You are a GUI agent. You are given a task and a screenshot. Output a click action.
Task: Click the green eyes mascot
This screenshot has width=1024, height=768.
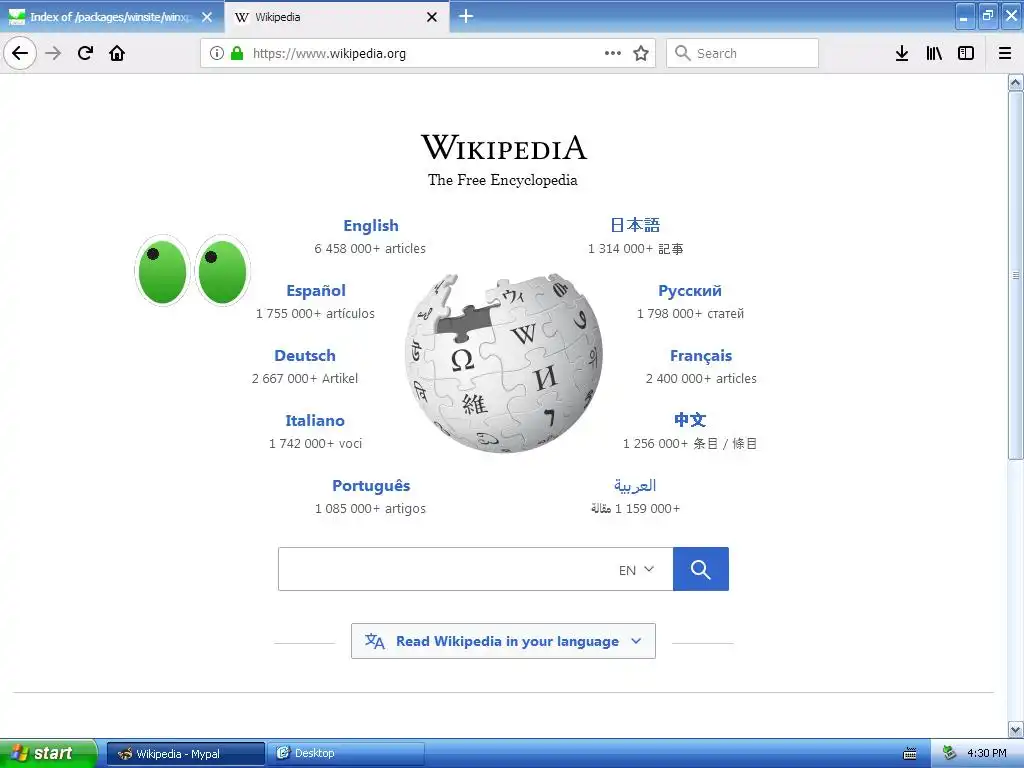pyautogui.click(x=193, y=270)
